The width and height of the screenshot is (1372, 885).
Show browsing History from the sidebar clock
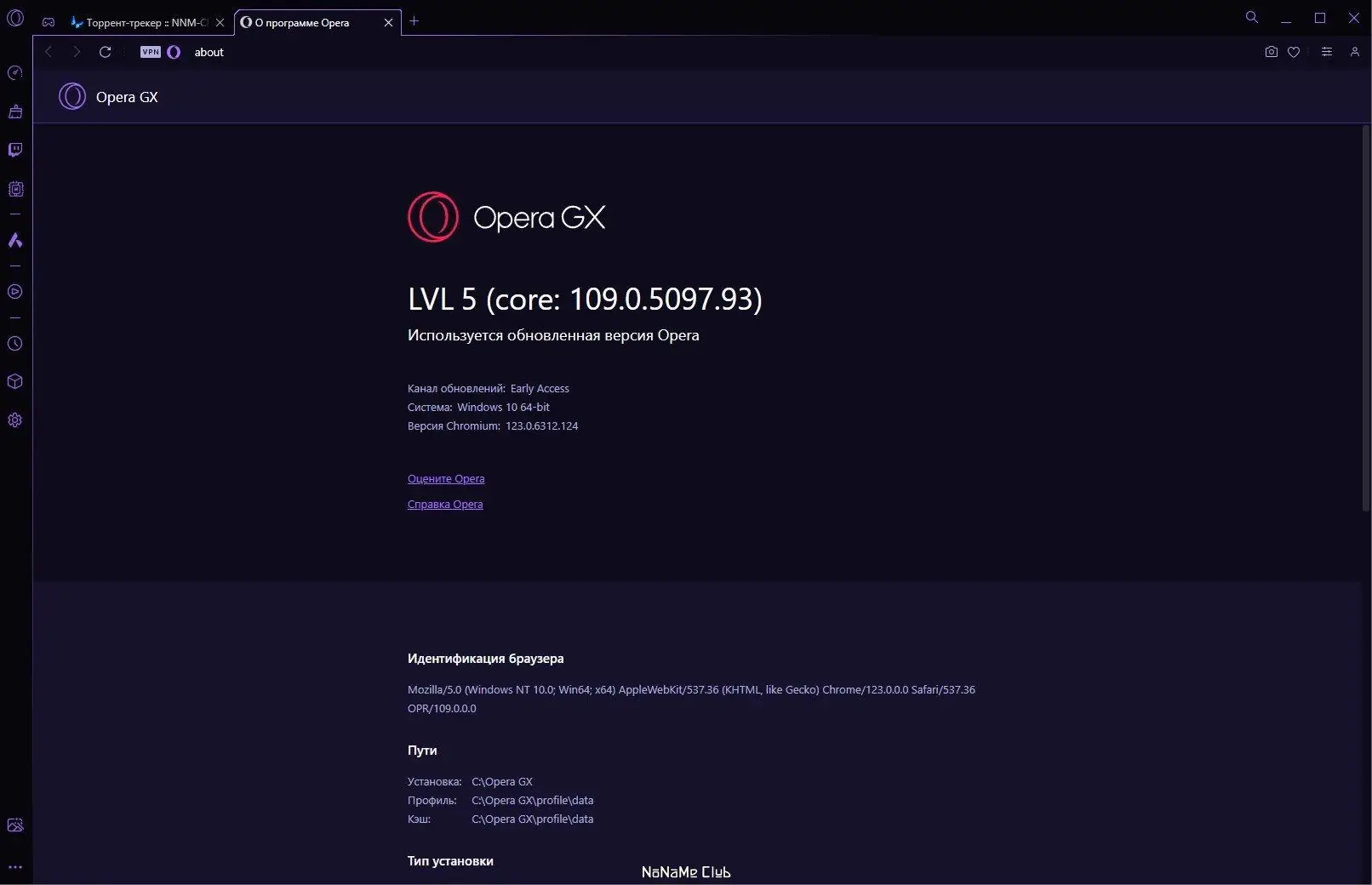point(15,344)
